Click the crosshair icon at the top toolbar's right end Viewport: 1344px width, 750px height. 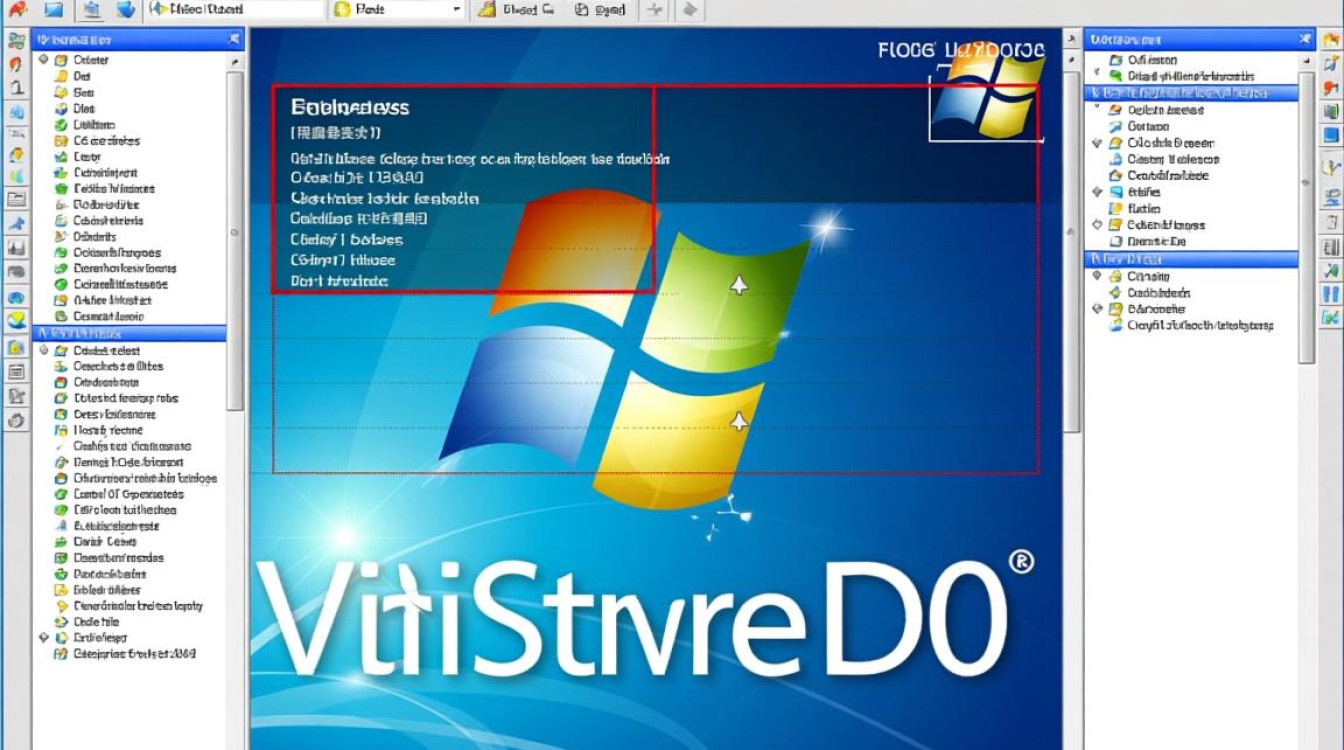[x=654, y=10]
